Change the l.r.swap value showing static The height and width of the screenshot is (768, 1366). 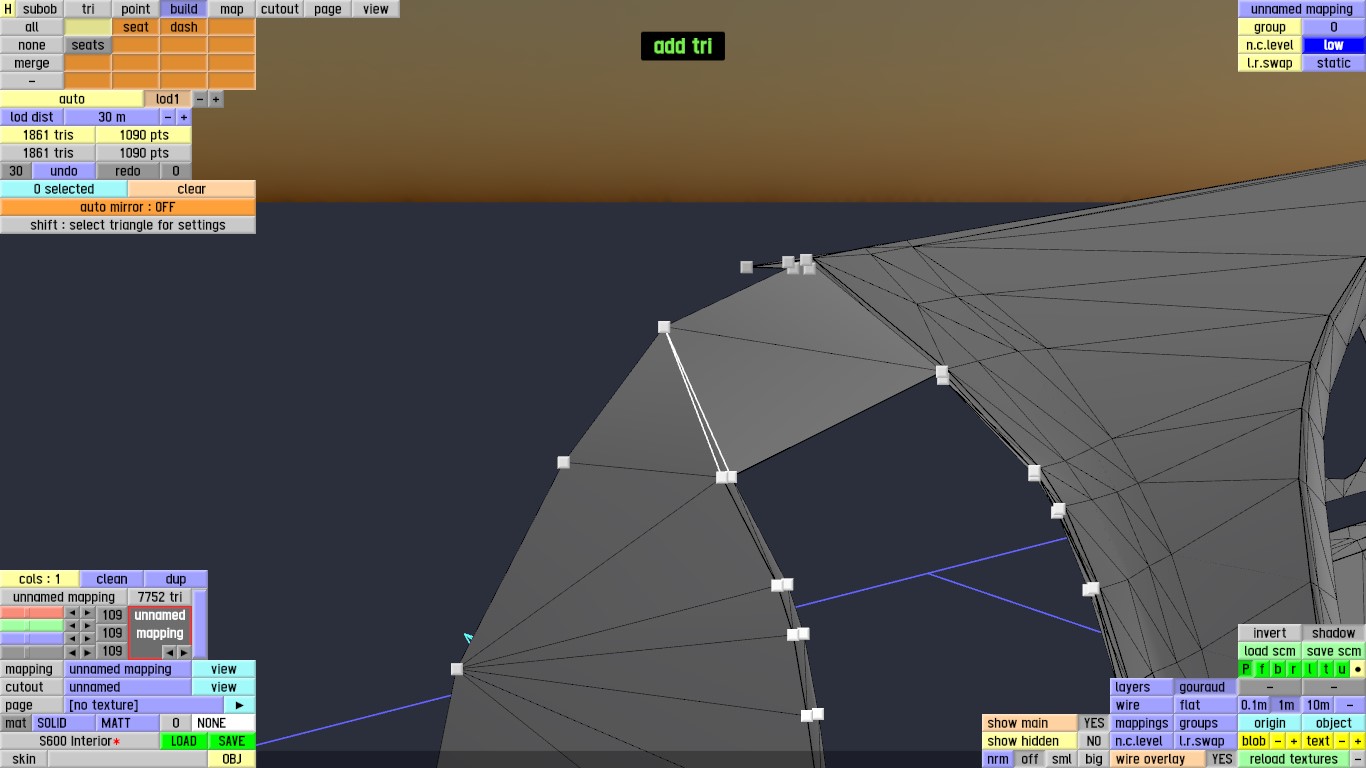[1334, 63]
